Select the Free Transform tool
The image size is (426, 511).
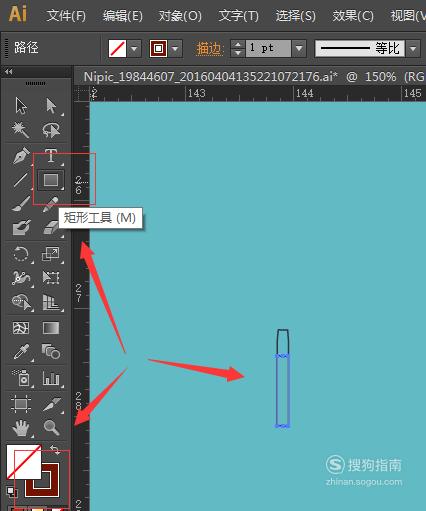51,278
